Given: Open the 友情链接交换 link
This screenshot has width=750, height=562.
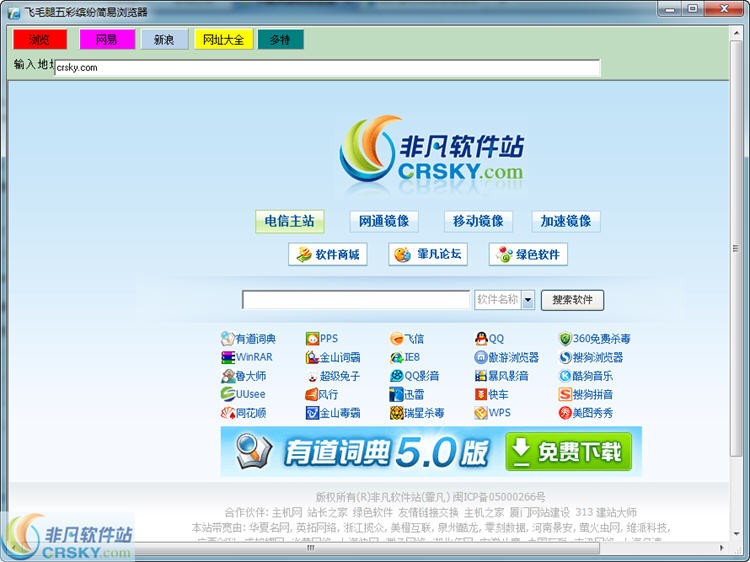Looking at the screenshot, I should (428, 512).
